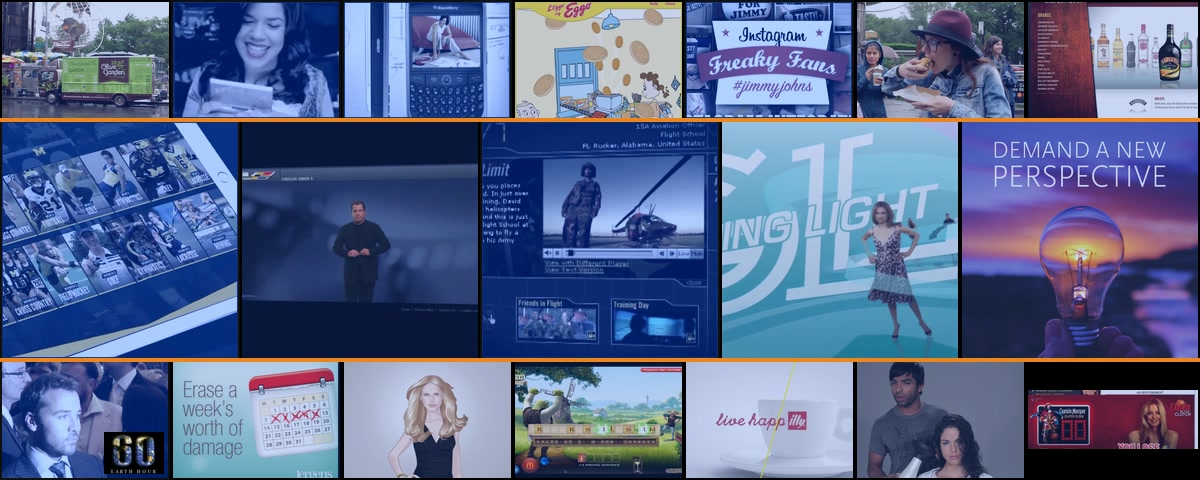The width and height of the screenshot is (1200, 480).
Task: Open the Captain Morgan advertisement thumbnail
Action: pyautogui.click(x=1112, y=420)
